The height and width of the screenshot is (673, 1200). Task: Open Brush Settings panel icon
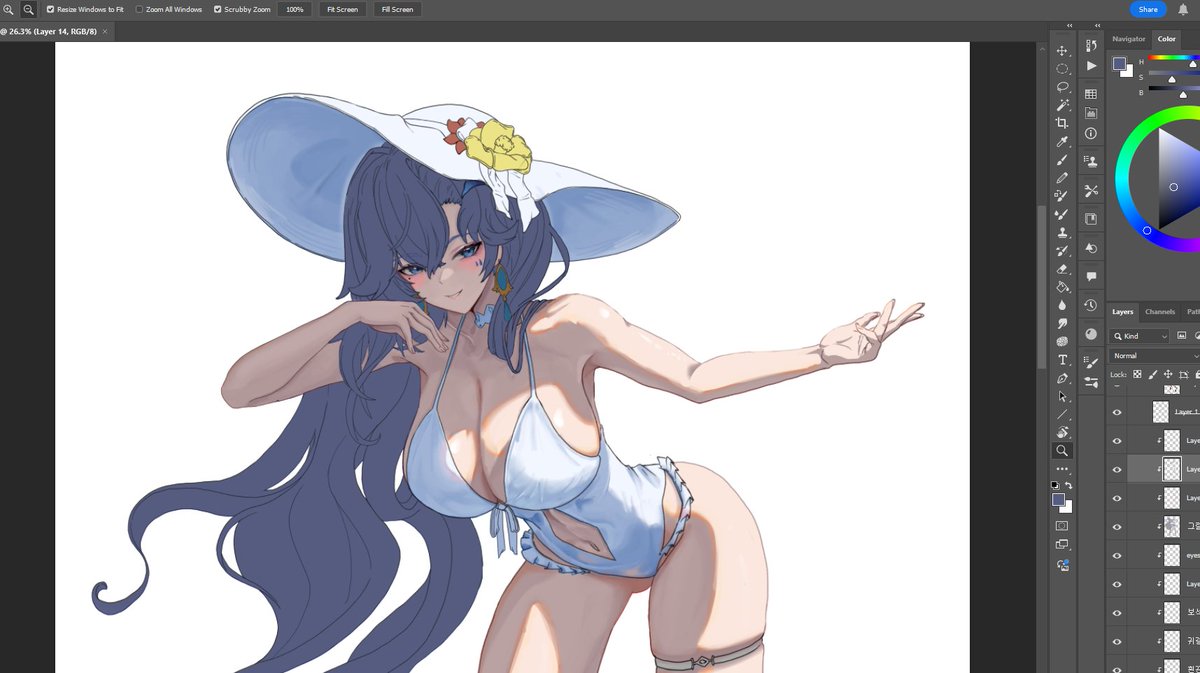click(1090, 361)
